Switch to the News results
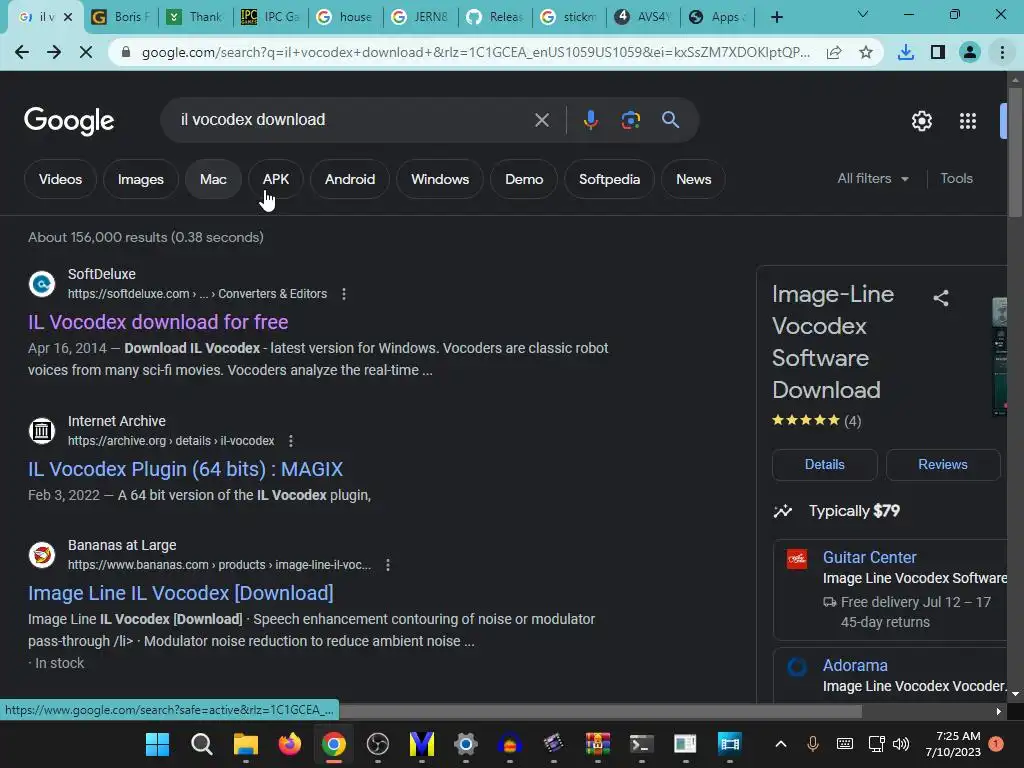This screenshot has height=768, width=1024. [x=694, y=179]
